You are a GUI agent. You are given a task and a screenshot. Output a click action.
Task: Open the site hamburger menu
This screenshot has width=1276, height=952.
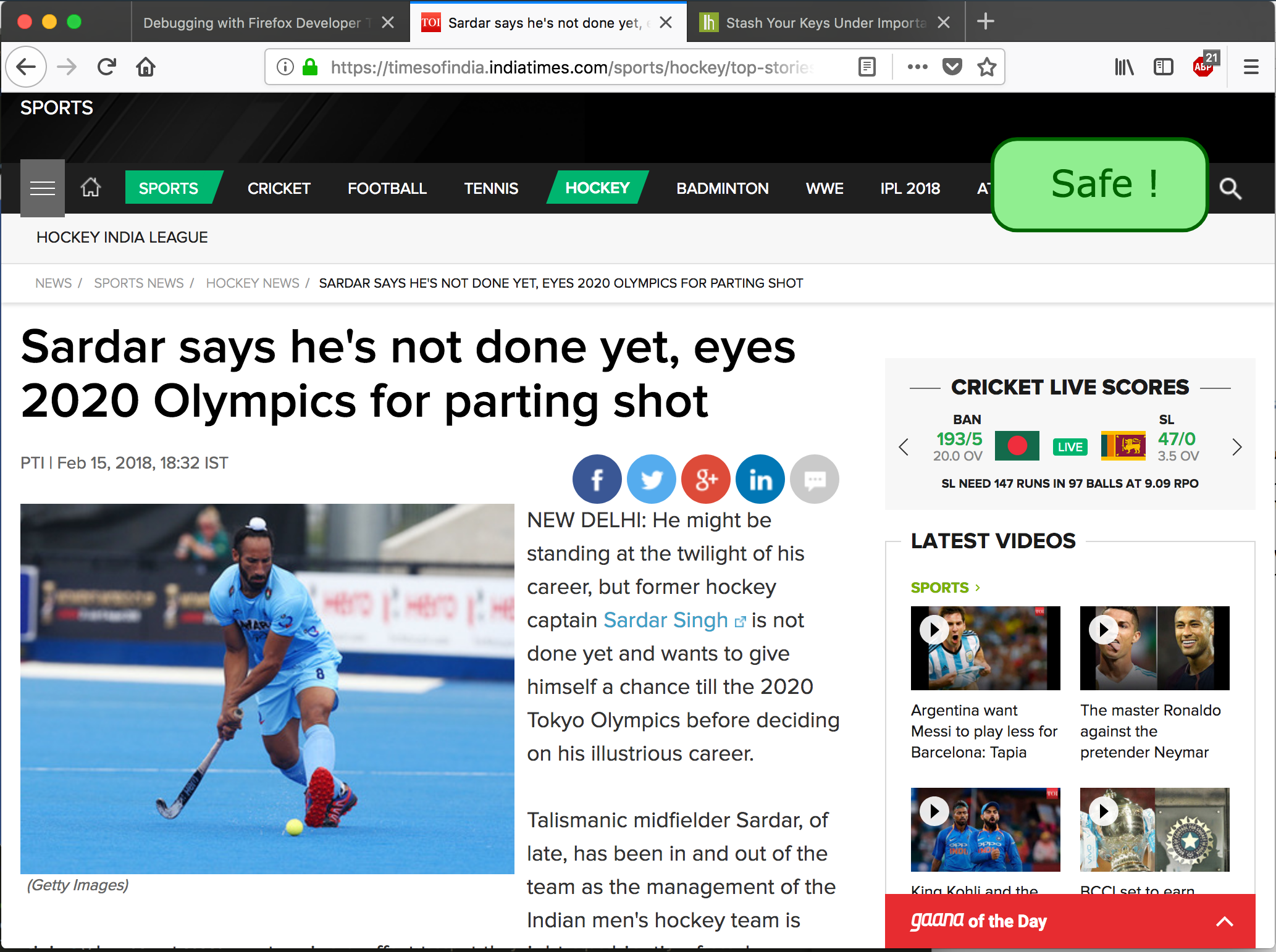click(43, 188)
